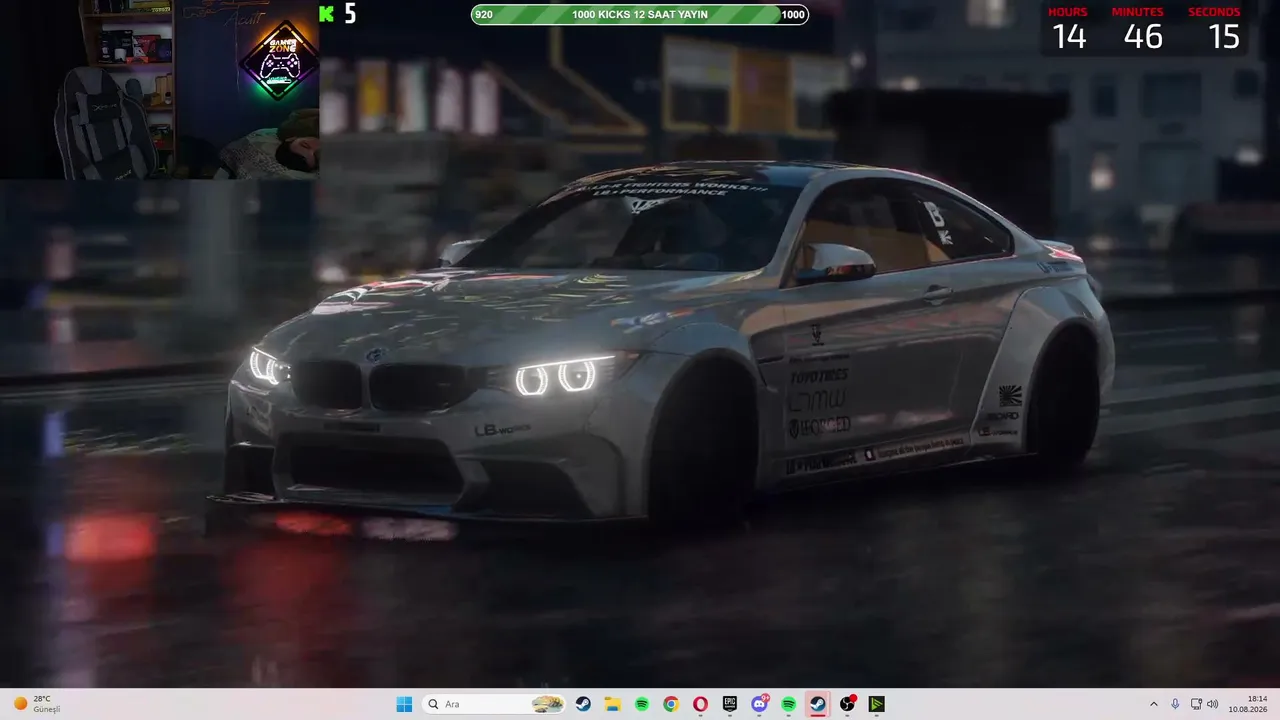Open Discord with the 9+ notification badge

tap(760, 704)
